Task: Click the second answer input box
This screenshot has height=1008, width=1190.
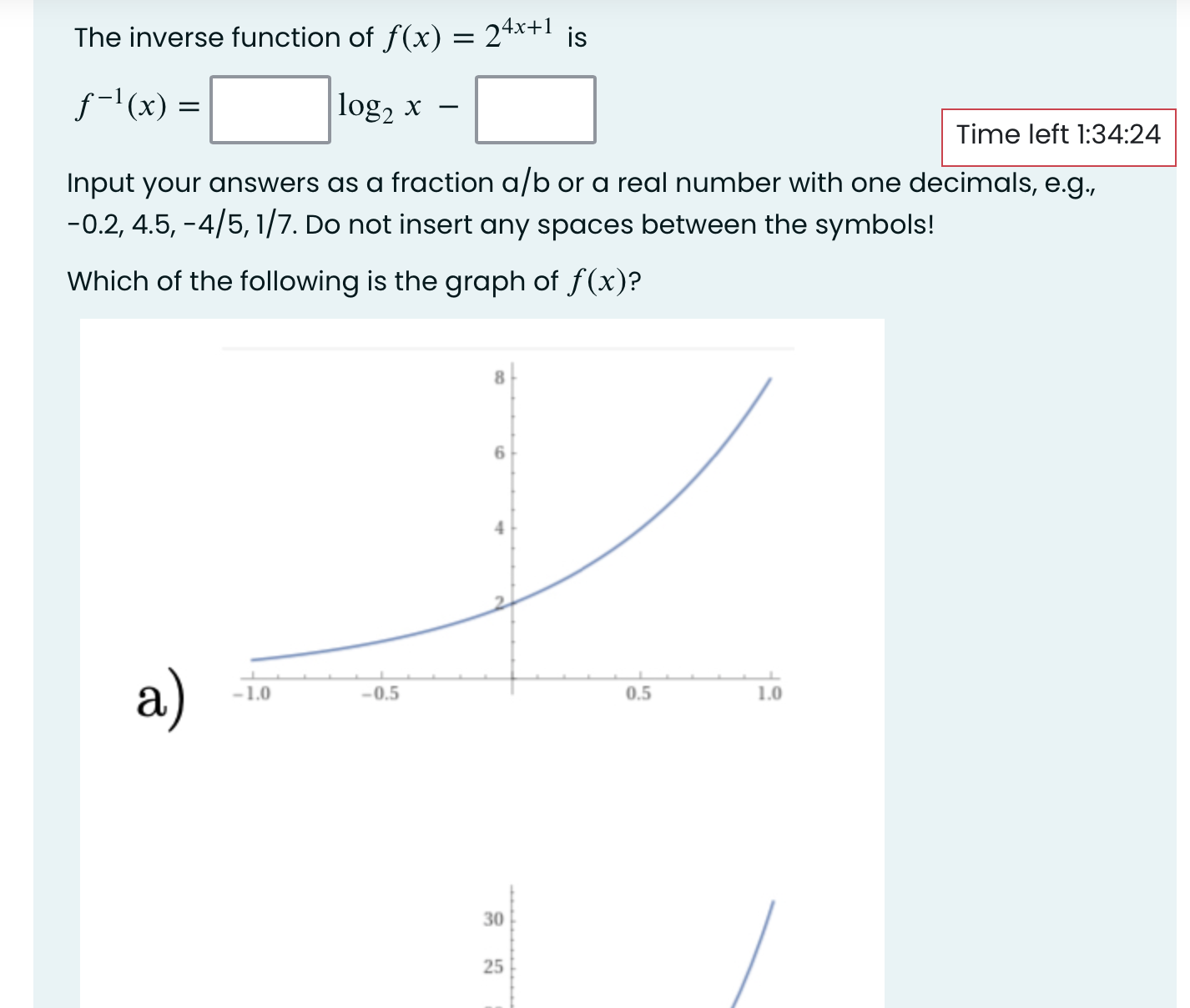Action: (x=535, y=111)
